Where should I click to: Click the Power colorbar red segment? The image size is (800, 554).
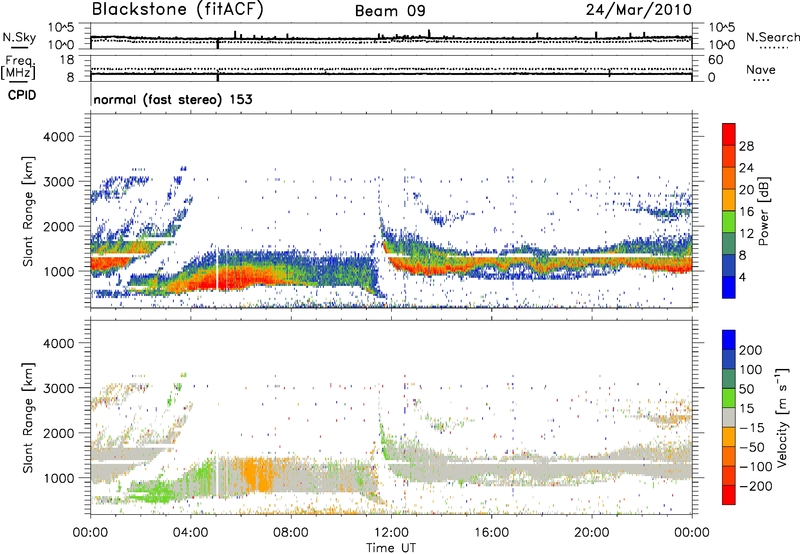pyautogui.click(x=729, y=134)
